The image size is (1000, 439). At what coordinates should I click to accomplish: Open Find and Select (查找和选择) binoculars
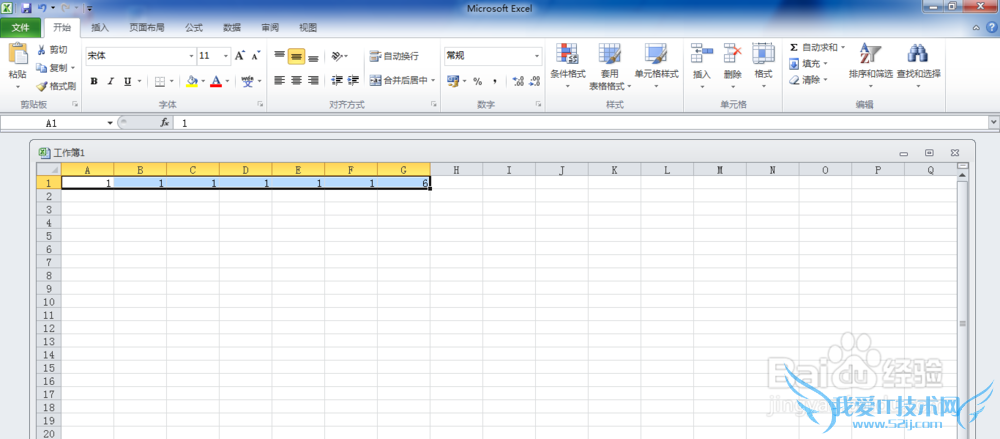pyautogui.click(x=918, y=66)
